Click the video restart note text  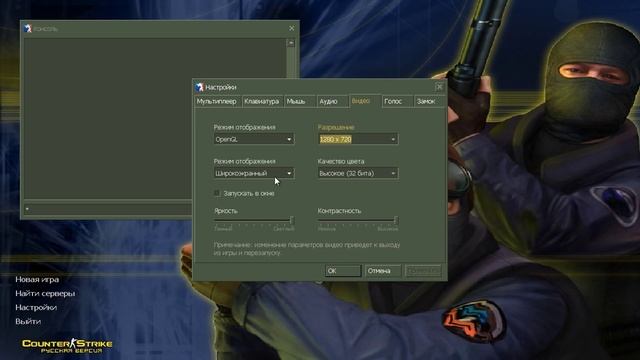coord(307,249)
